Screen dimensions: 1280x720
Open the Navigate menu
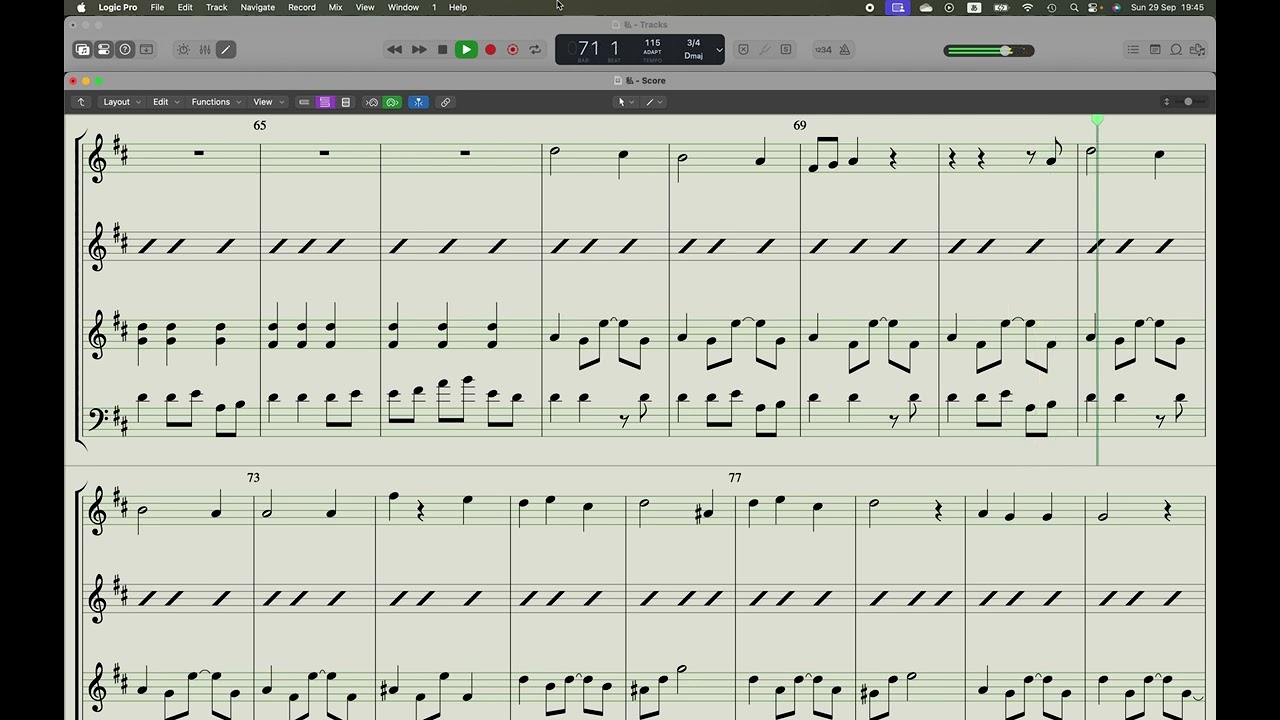coord(257,7)
